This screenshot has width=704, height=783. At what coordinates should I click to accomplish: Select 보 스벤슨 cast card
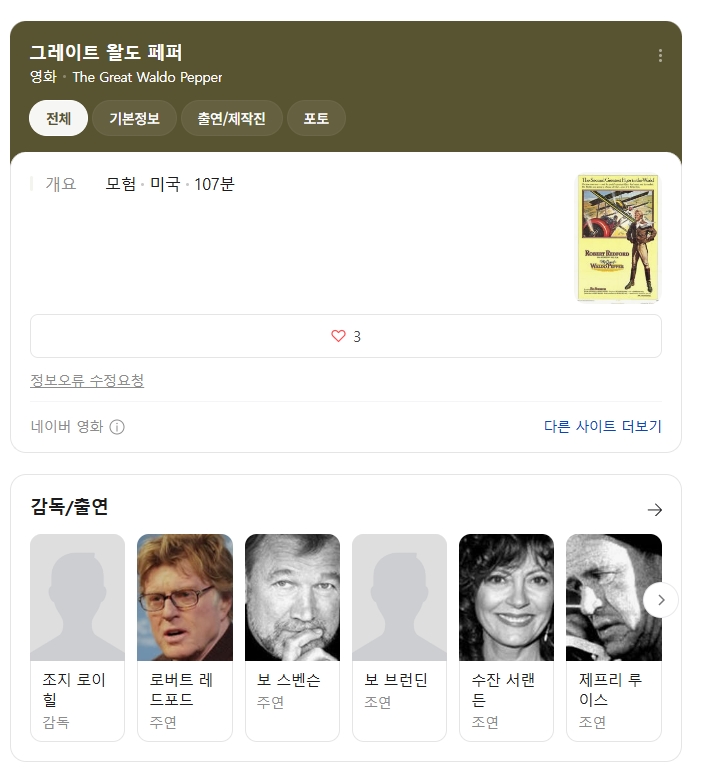click(x=292, y=637)
